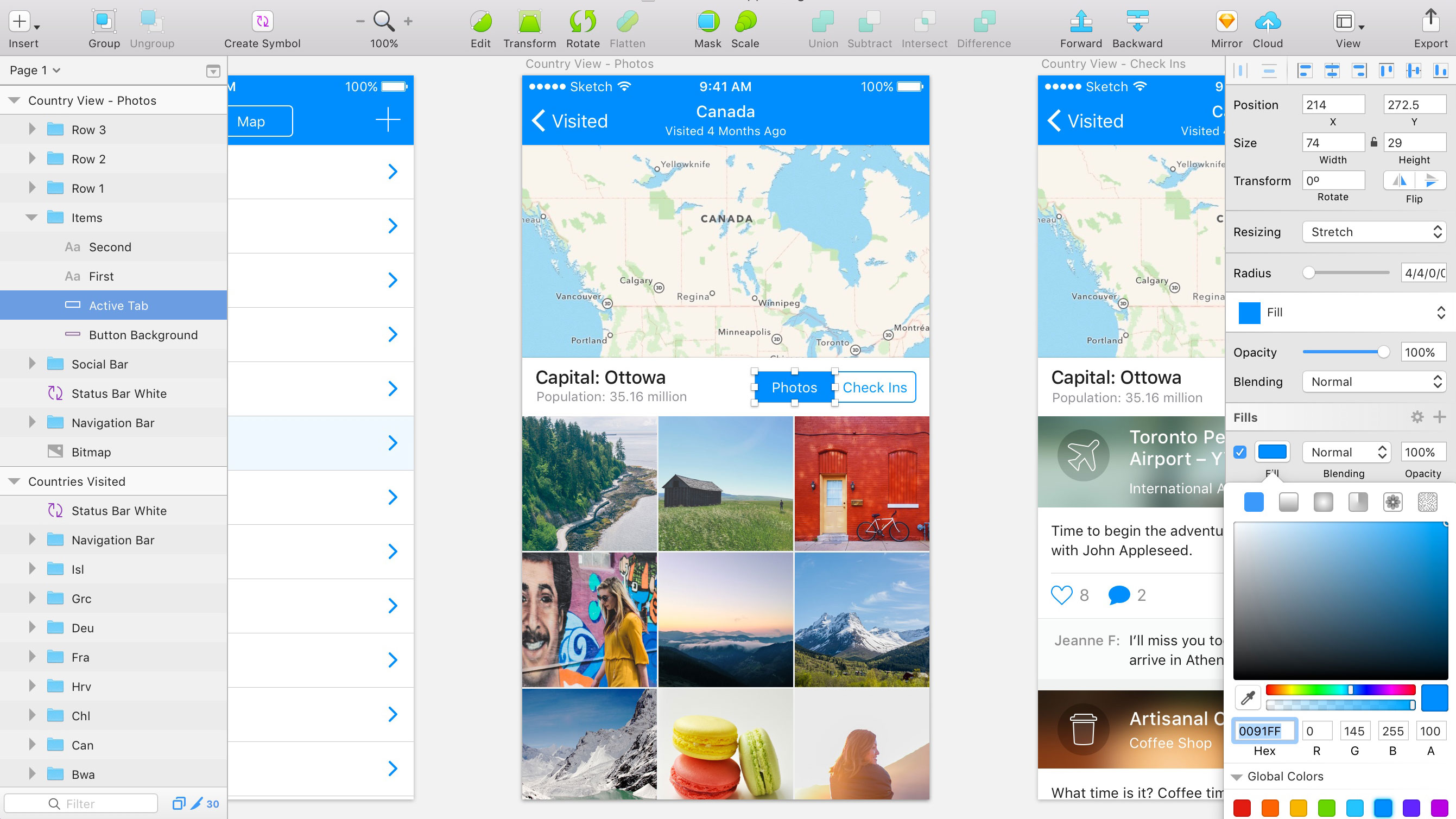Click the Forward arrange icon
Viewport: 1456px width, 819px height.
(1080, 21)
